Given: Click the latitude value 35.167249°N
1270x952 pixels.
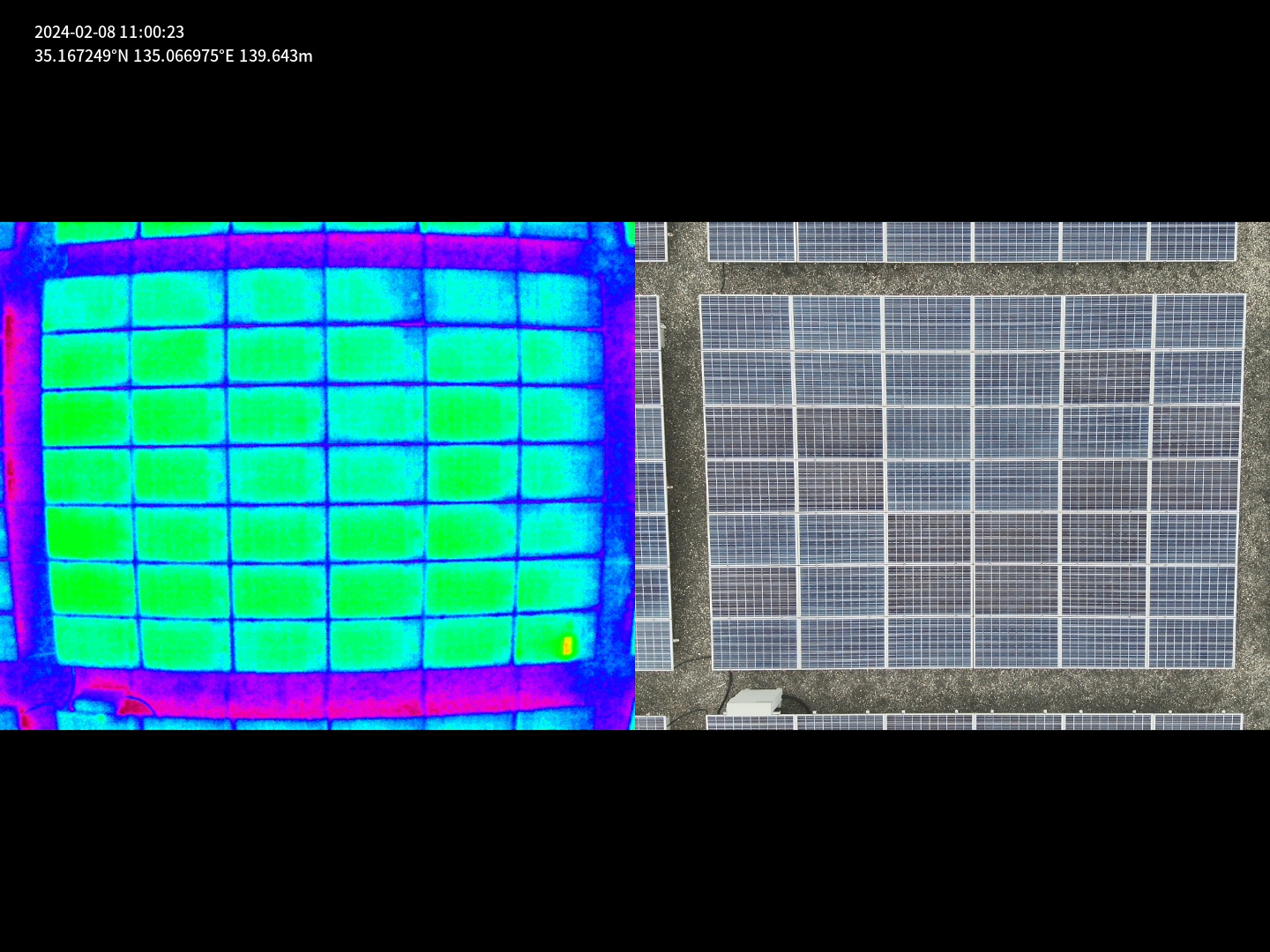Looking at the screenshot, I should [81, 56].
